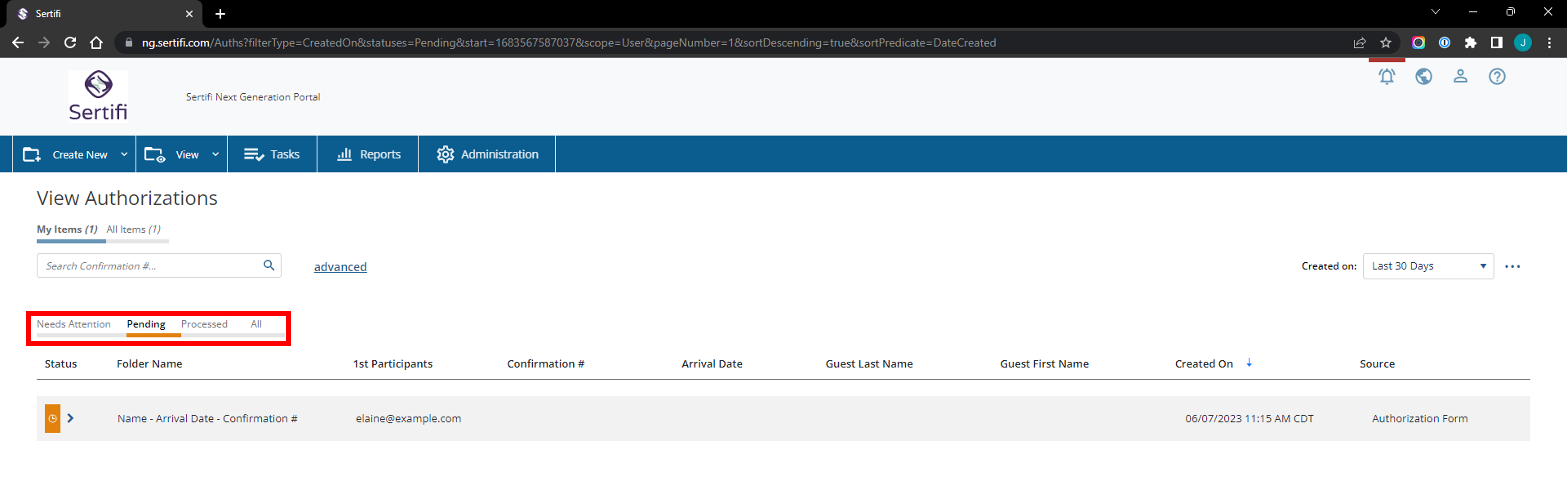The image size is (1568, 480).
Task: Select the My Items tab
Action: click(x=67, y=230)
